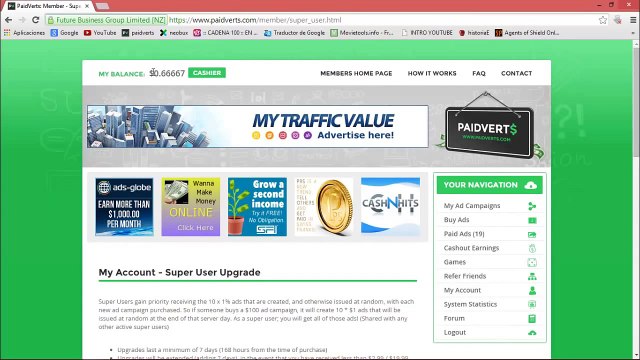The height and width of the screenshot is (360, 640).
Task: Open the FAQ menu item
Action: (479, 73)
